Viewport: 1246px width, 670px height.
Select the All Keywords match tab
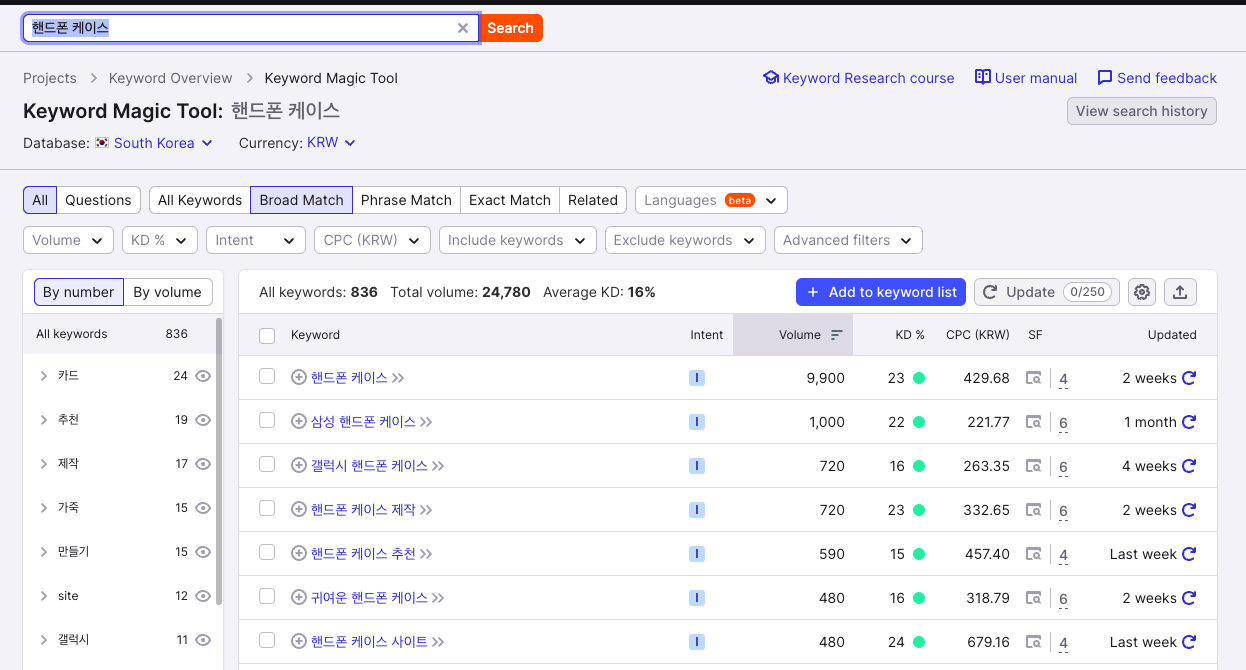(x=200, y=200)
